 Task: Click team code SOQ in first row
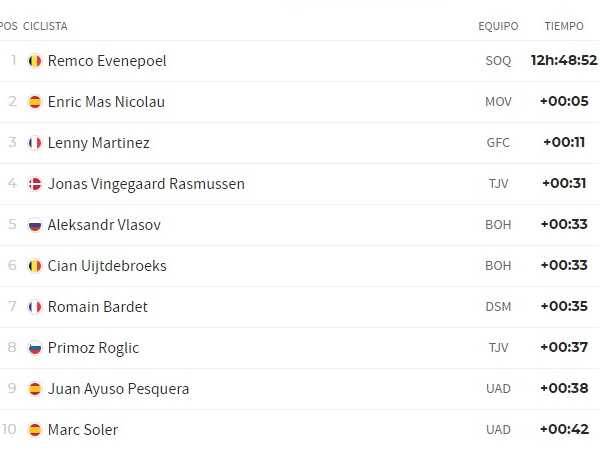coord(498,60)
